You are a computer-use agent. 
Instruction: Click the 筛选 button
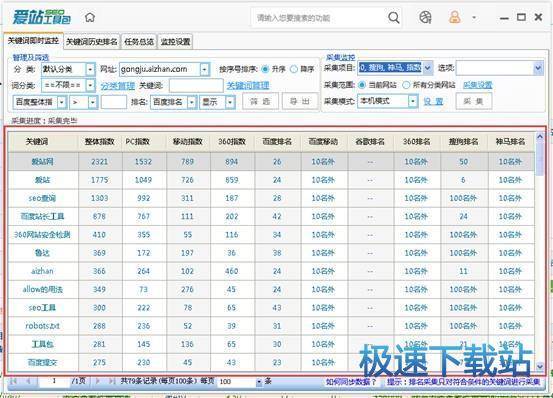coord(260,102)
